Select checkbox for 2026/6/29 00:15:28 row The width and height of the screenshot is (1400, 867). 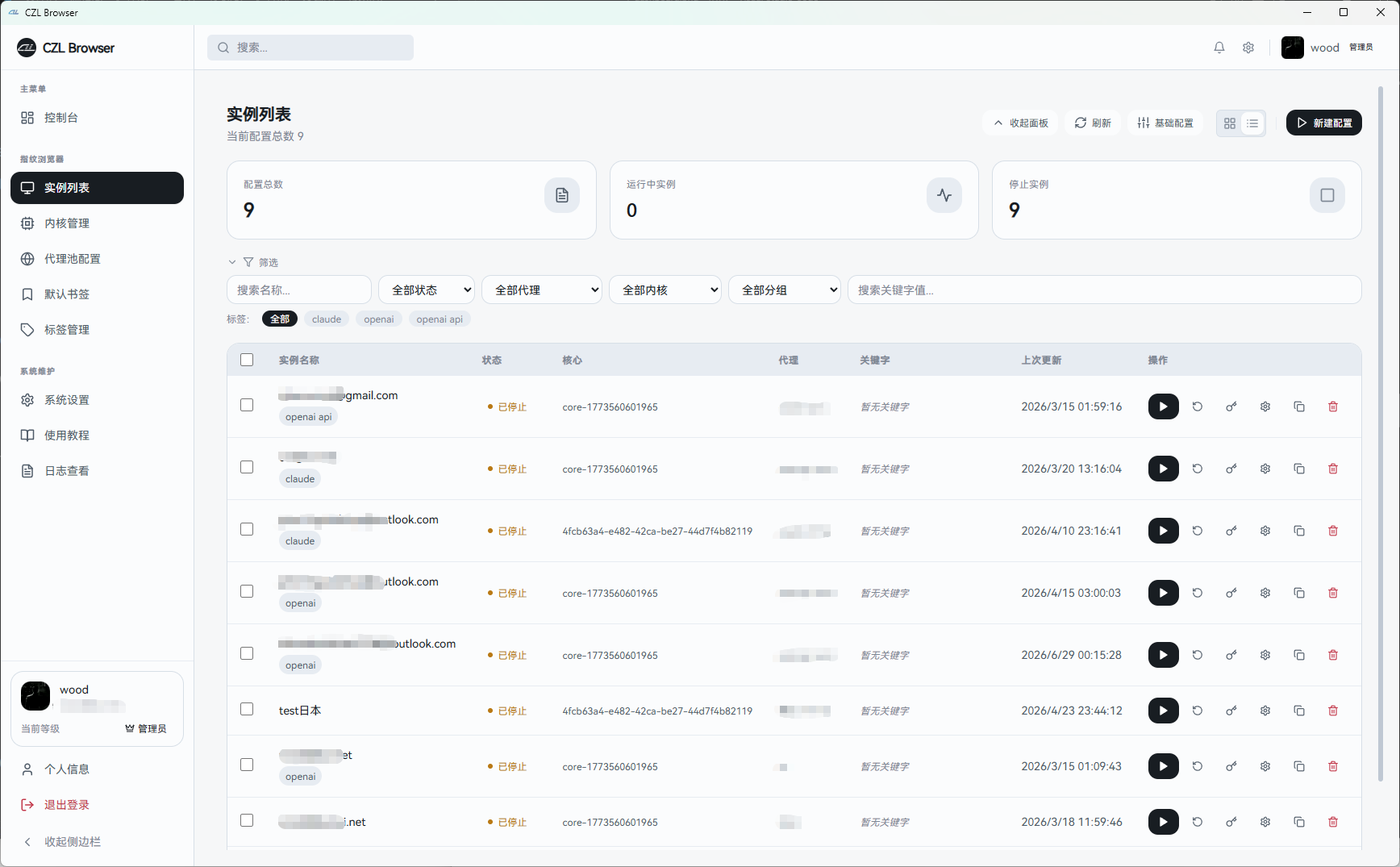click(247, 653)
